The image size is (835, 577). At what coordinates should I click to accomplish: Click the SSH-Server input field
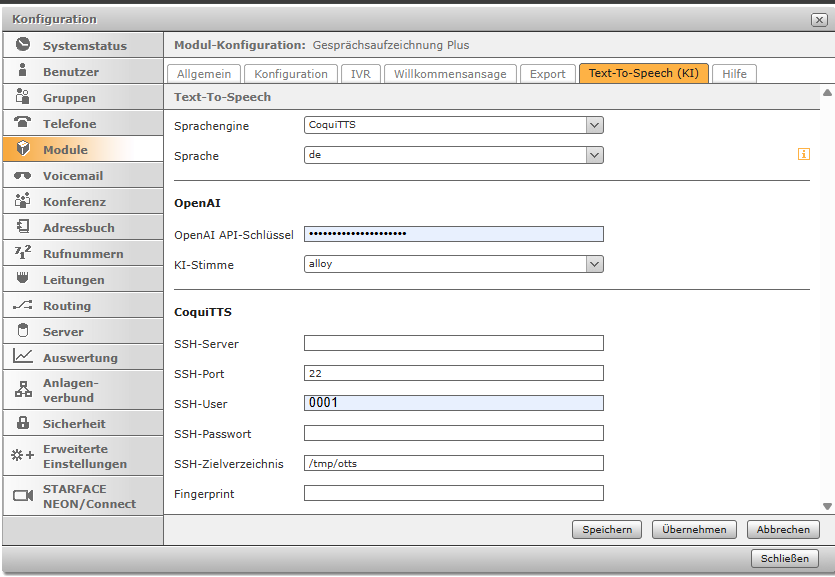[x=453, y=343]
